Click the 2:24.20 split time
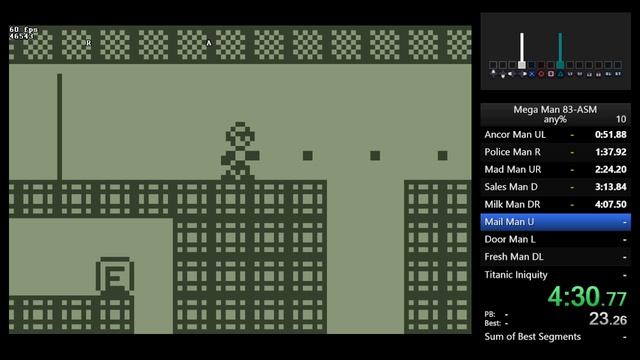Screen dimensions: 640x360 click(x=611, y=169)
